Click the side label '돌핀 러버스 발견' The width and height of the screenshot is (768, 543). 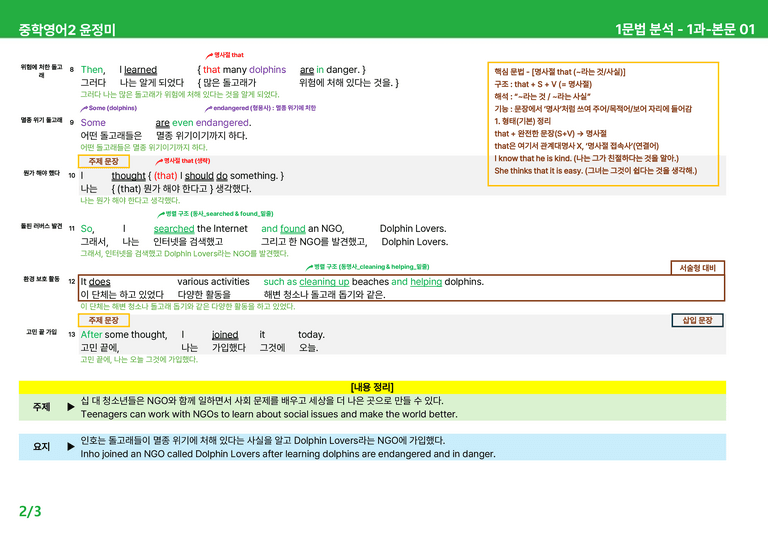click(x=42, y=226)
